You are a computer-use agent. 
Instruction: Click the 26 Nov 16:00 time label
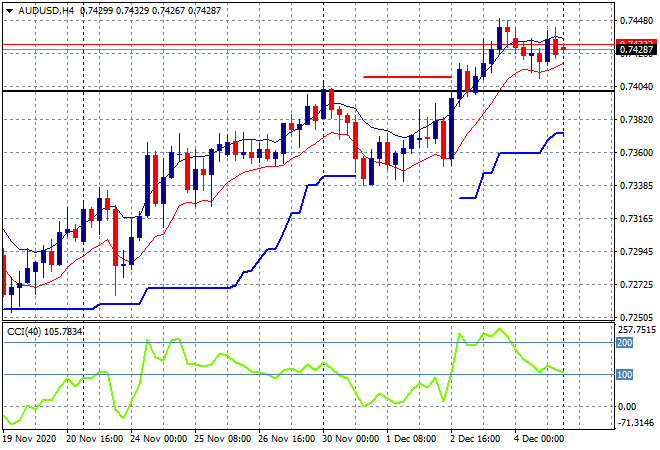tap(287, 439)
